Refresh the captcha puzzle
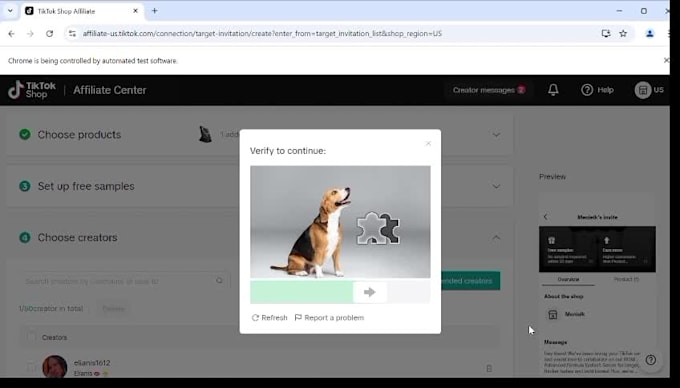 point(269,318)
